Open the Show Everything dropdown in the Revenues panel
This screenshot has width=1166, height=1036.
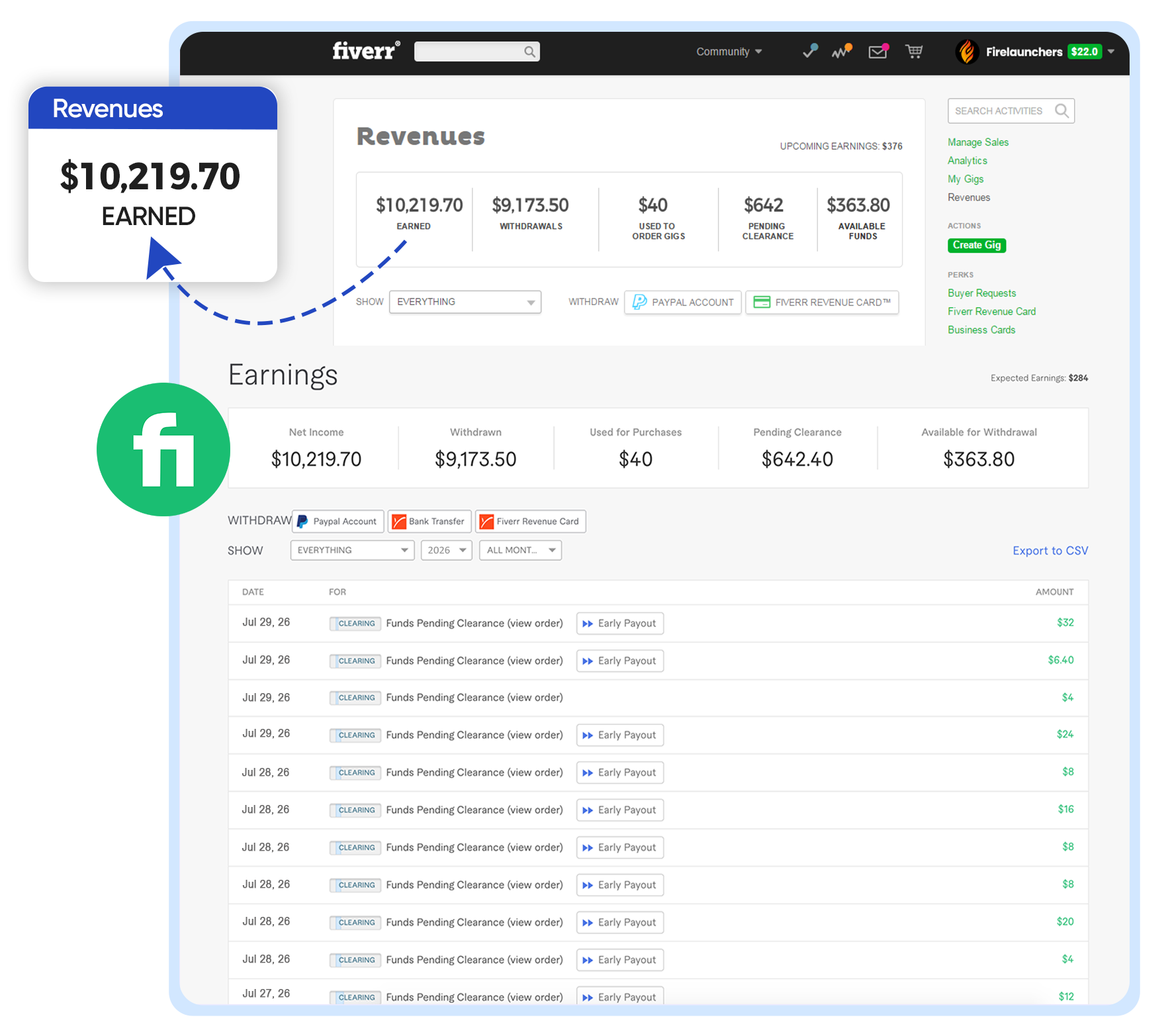tap(465, 302)
